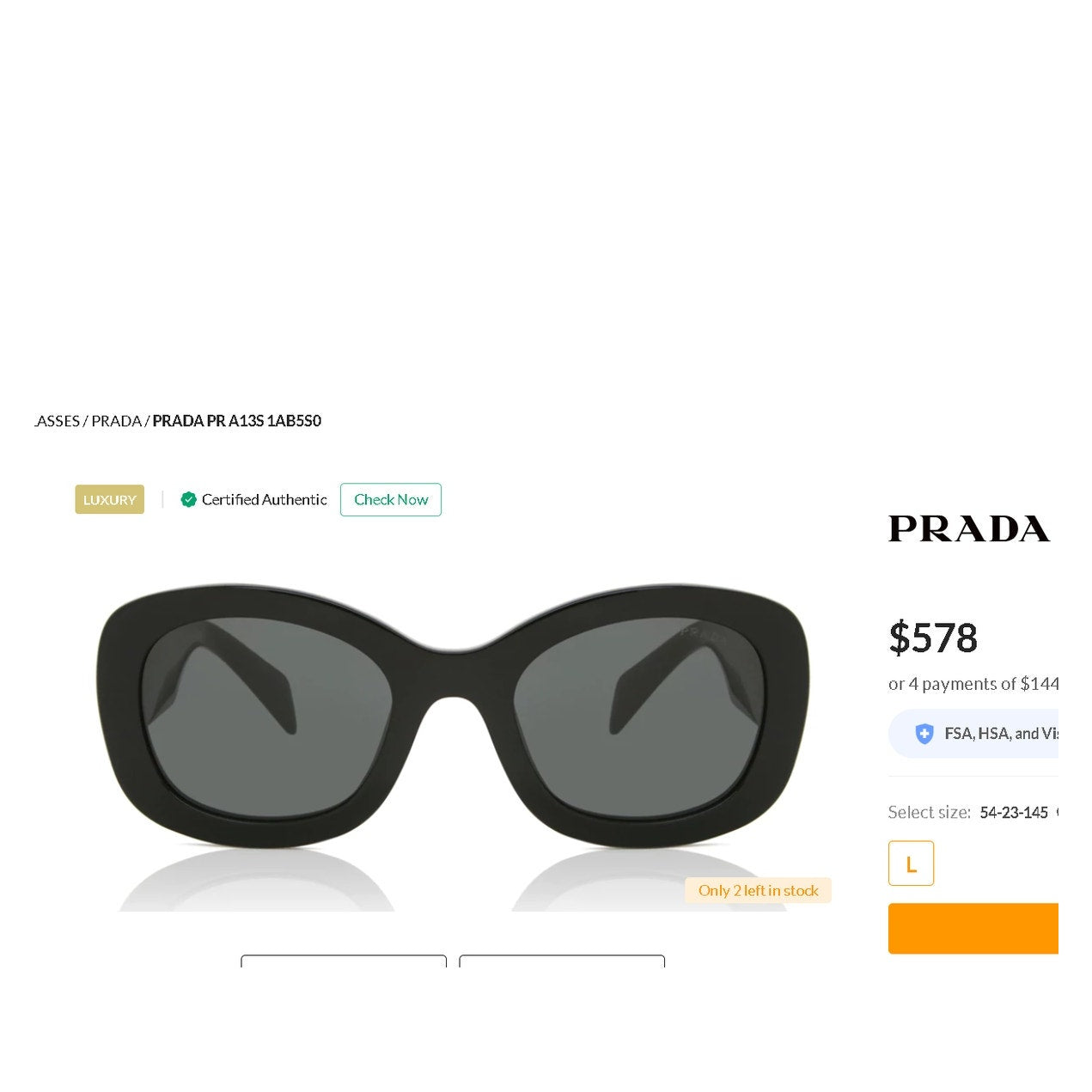Click the Certified Authentic text
Viewport: 1092px width, 1092px height.
(265, 499)
